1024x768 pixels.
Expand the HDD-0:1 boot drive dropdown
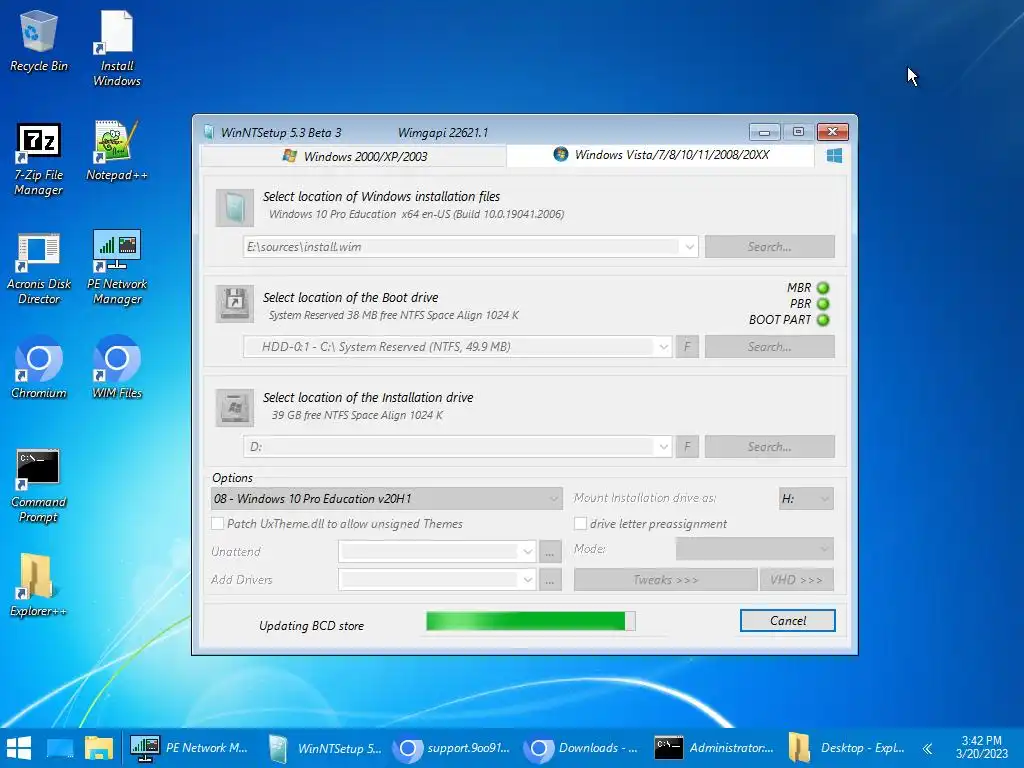pyautogui.click(x=664, y=347)
